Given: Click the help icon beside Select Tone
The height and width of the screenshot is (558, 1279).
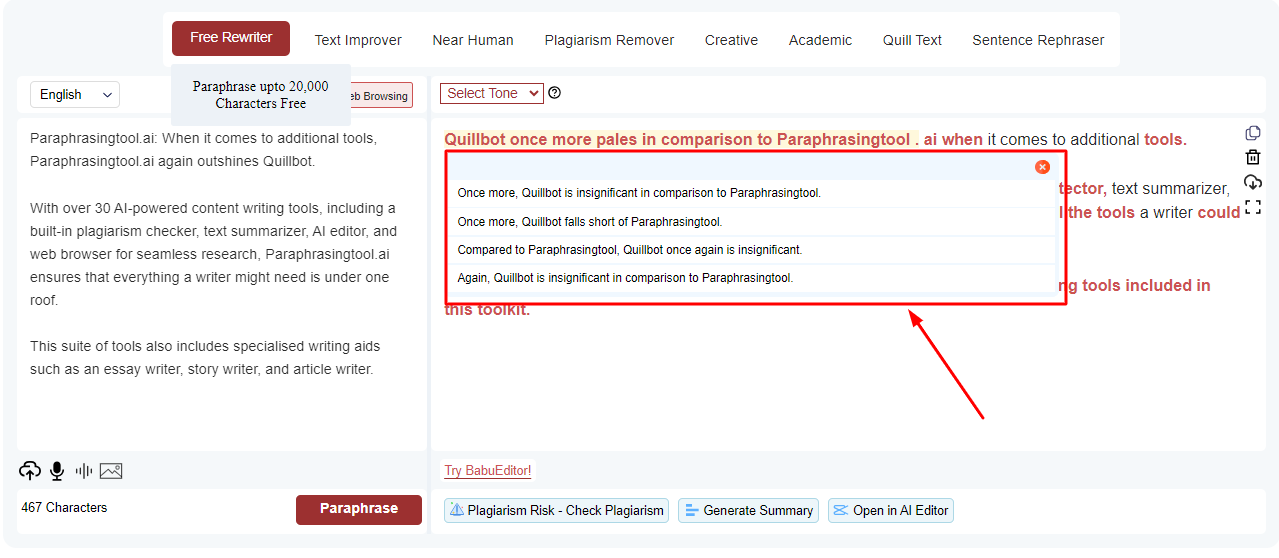Looking at the screenshot, I should click(x=555, y=93).
